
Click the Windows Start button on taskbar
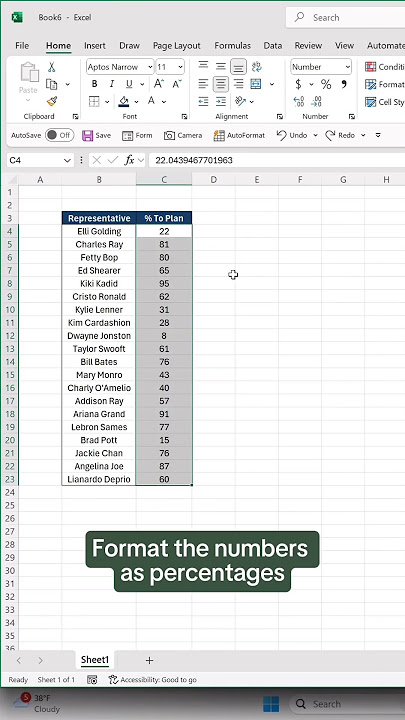[271, 703]
